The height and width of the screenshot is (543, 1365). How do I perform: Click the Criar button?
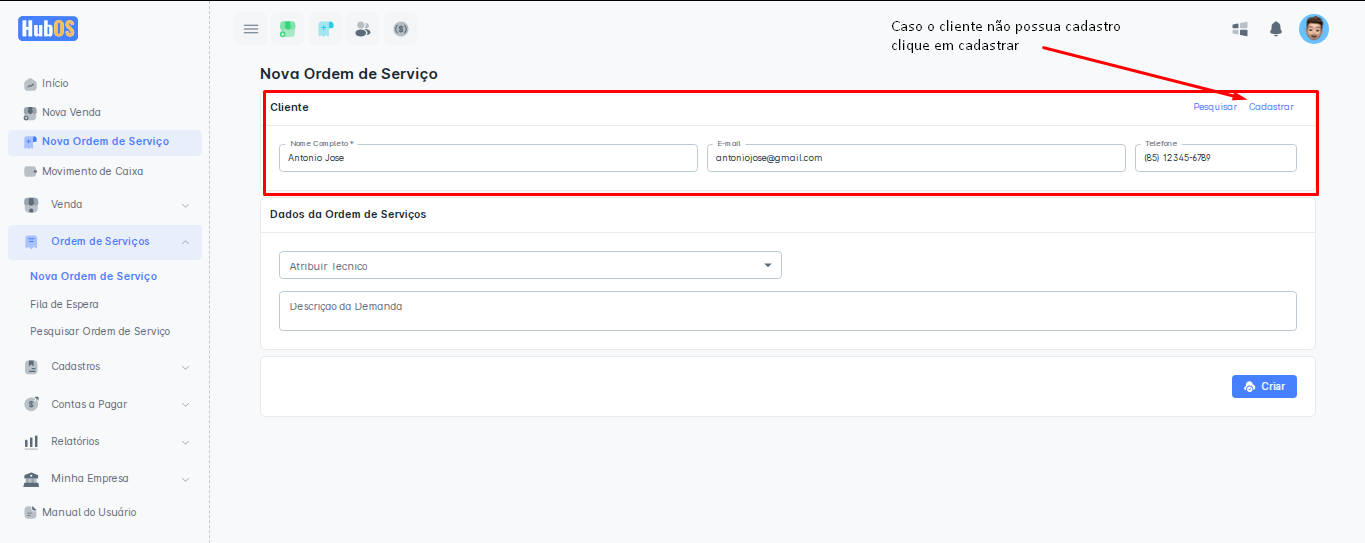[1264, 387]
